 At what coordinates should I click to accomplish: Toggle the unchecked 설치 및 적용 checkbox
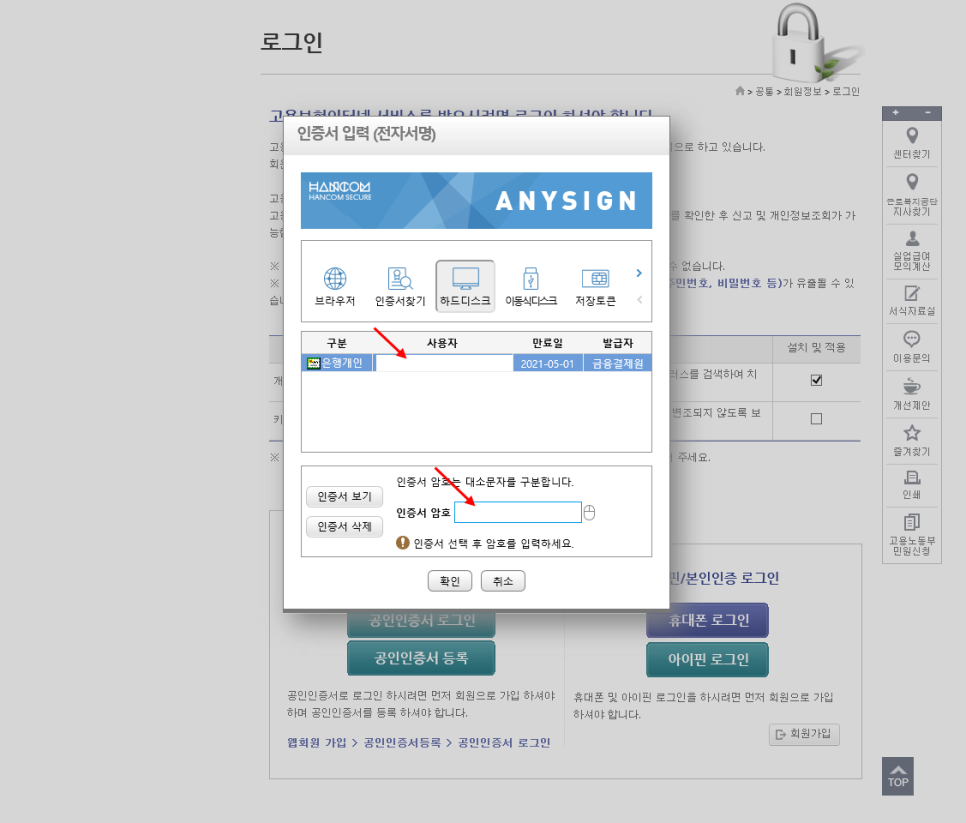point(816,419)
